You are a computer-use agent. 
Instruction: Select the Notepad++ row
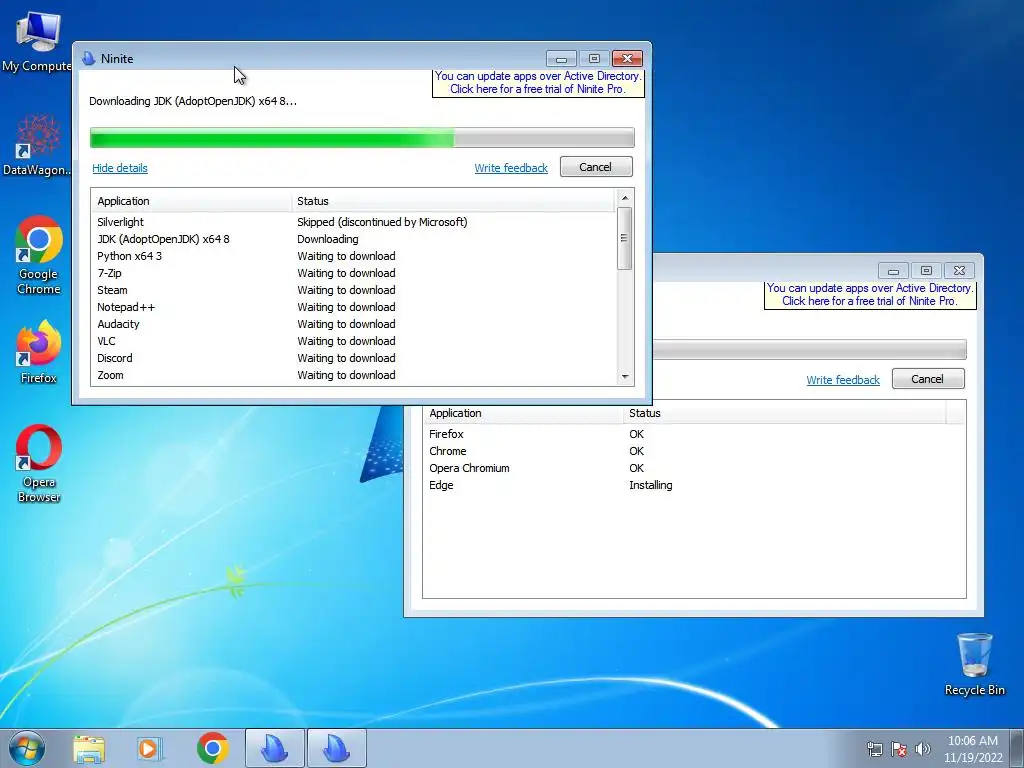point(353,307)
